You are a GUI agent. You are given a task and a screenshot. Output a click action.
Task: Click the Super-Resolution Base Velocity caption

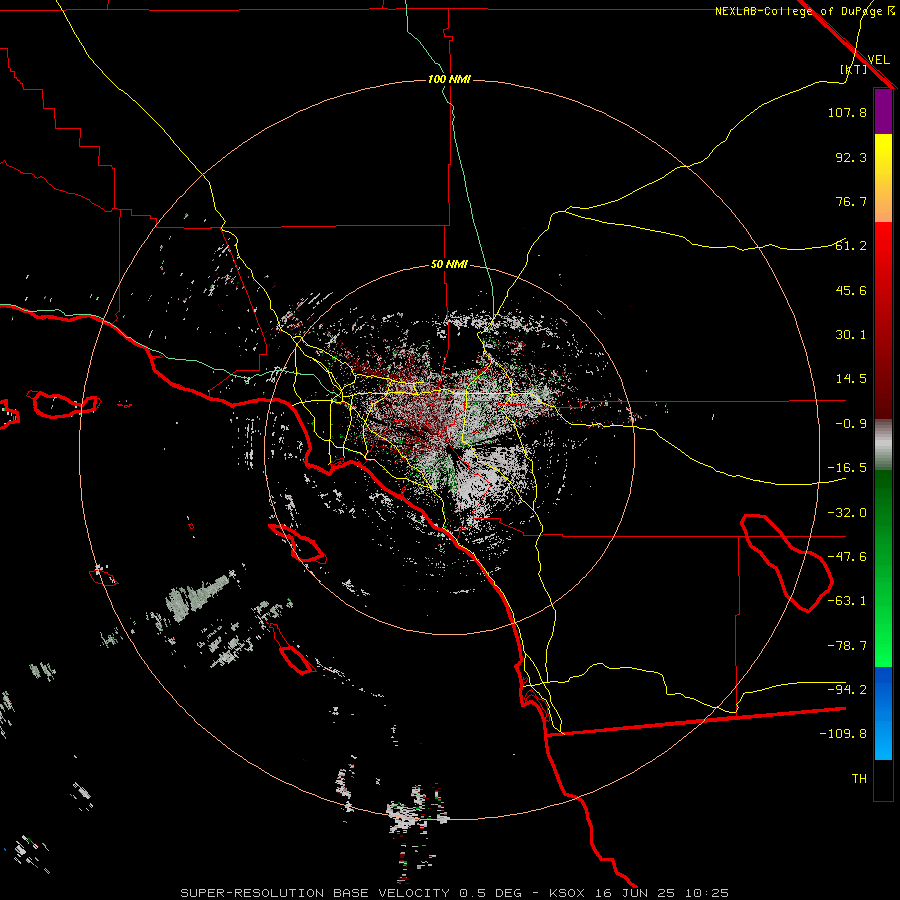[454, 893]
